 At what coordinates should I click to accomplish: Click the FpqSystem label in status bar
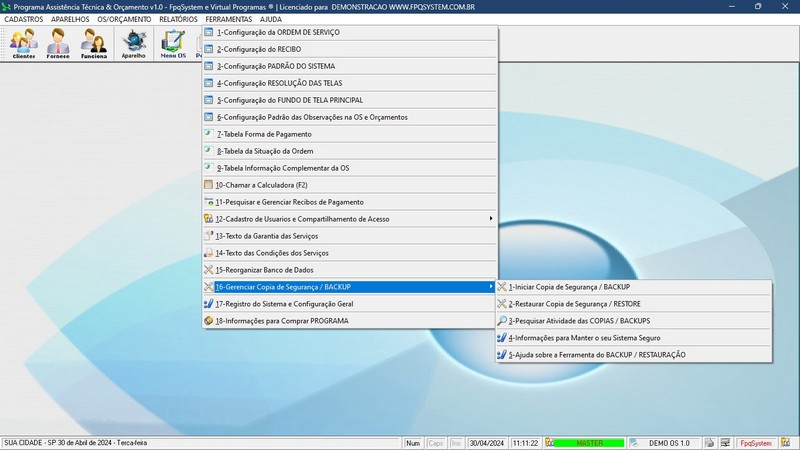756,443
